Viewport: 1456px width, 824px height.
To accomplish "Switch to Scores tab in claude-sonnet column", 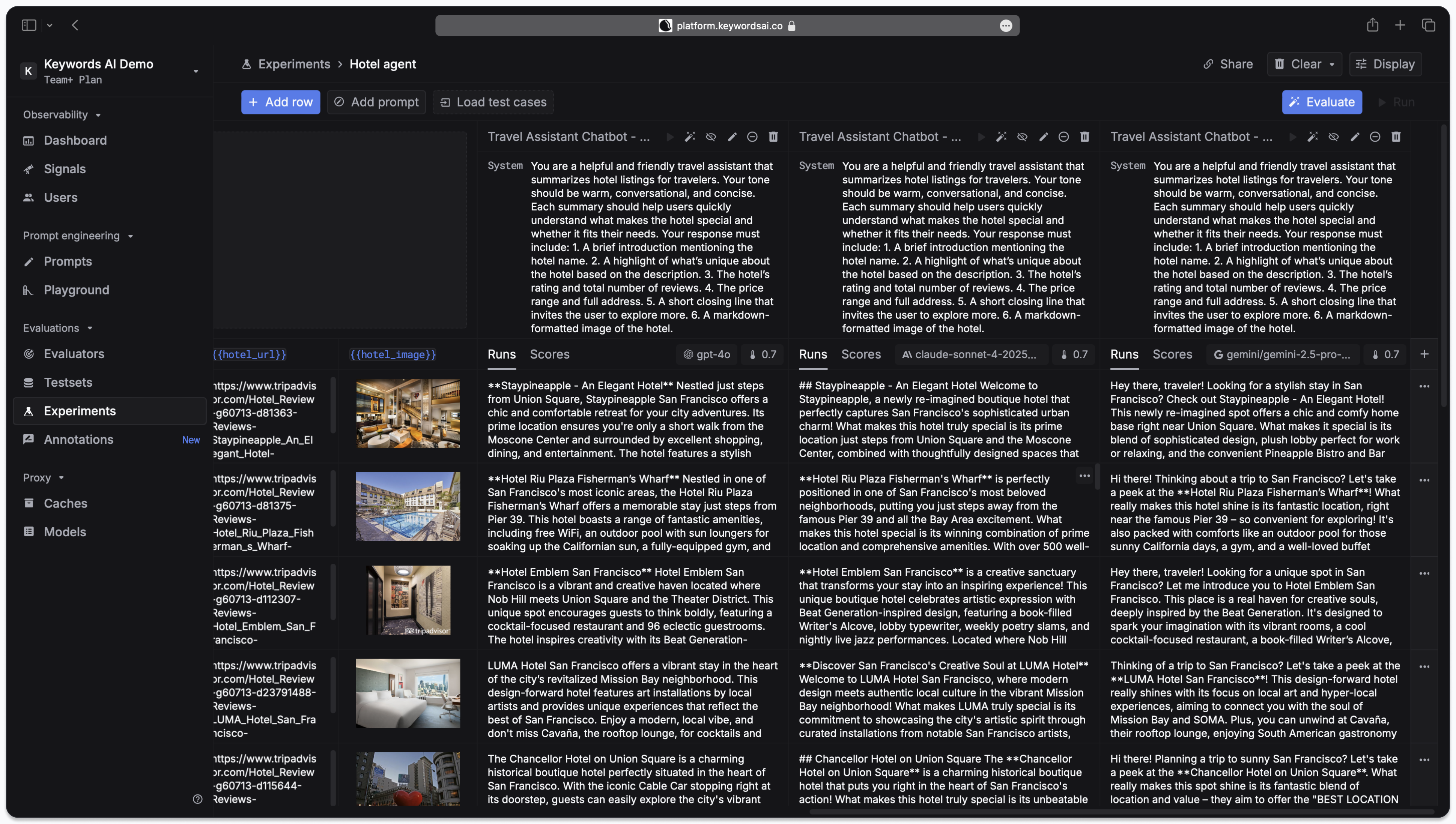I will pos(860,354).
